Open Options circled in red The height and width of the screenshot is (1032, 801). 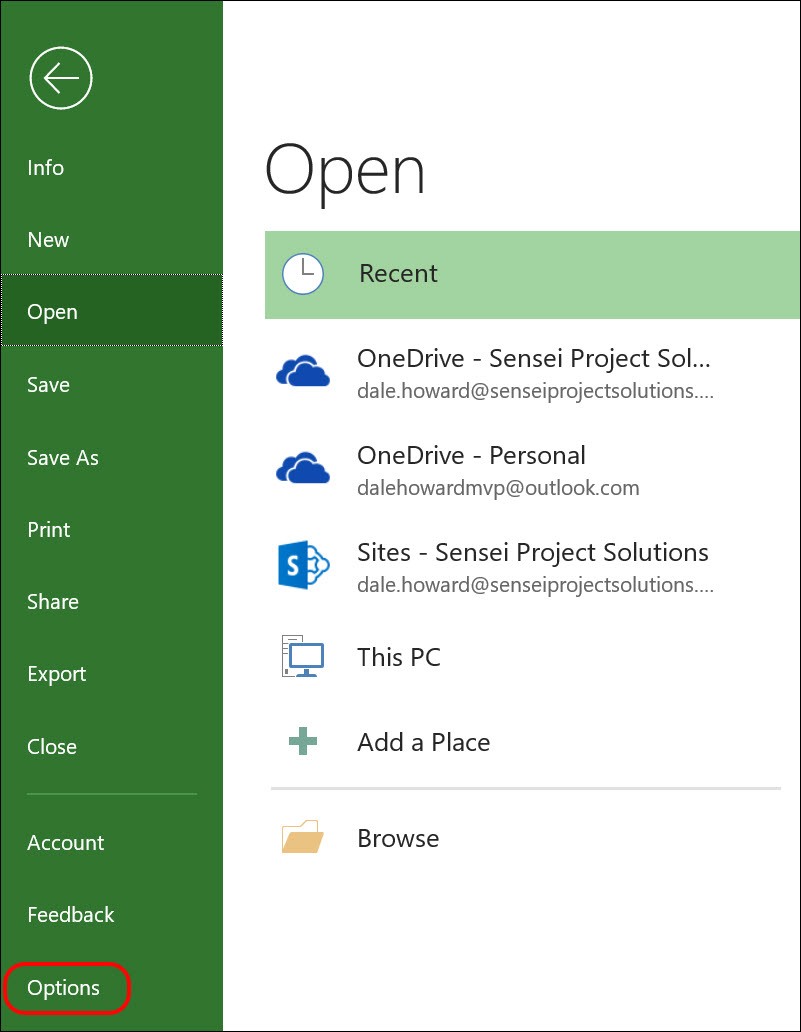64,987
